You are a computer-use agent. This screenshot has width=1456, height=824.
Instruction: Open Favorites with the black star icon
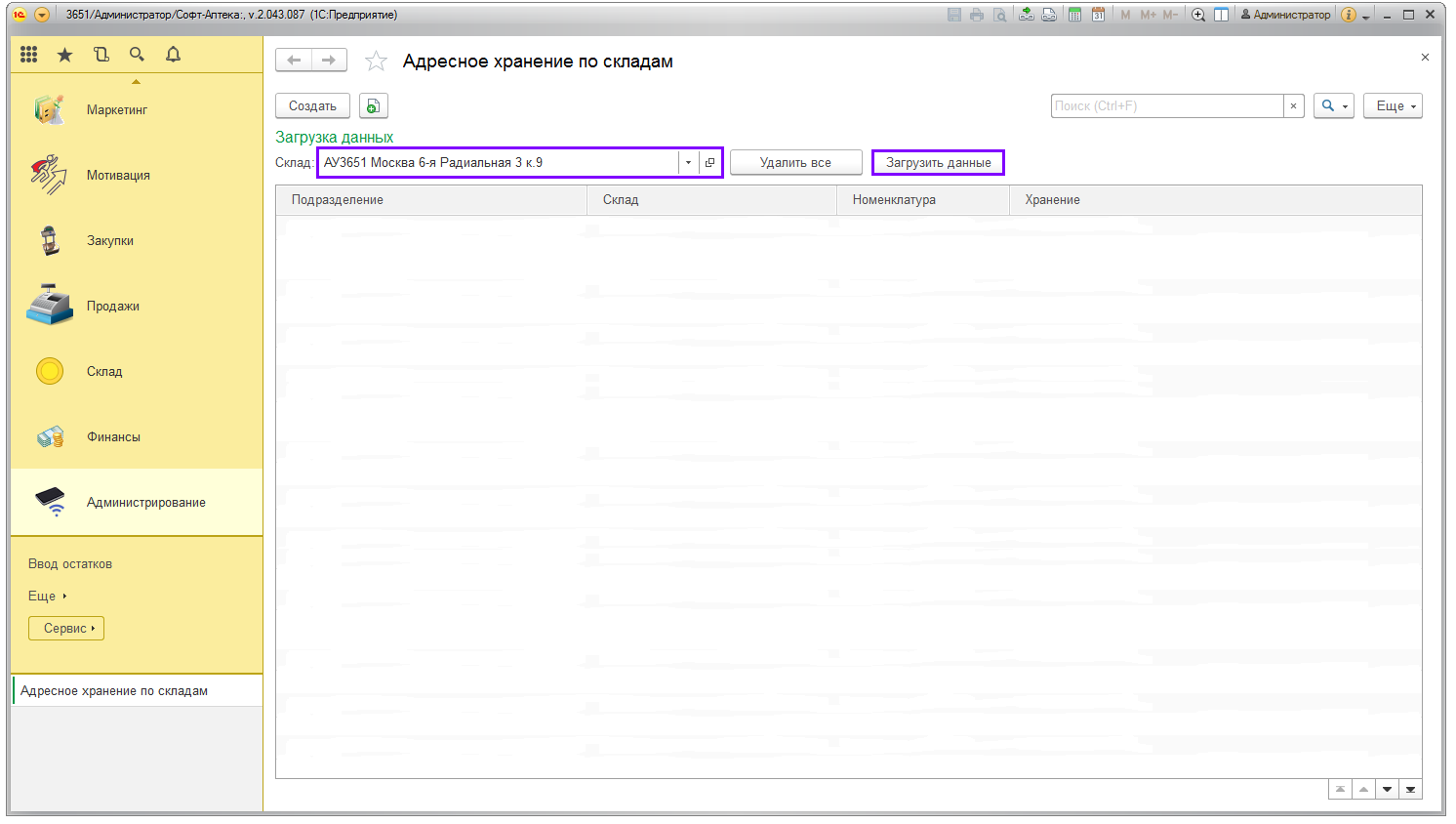coord(65,55)
